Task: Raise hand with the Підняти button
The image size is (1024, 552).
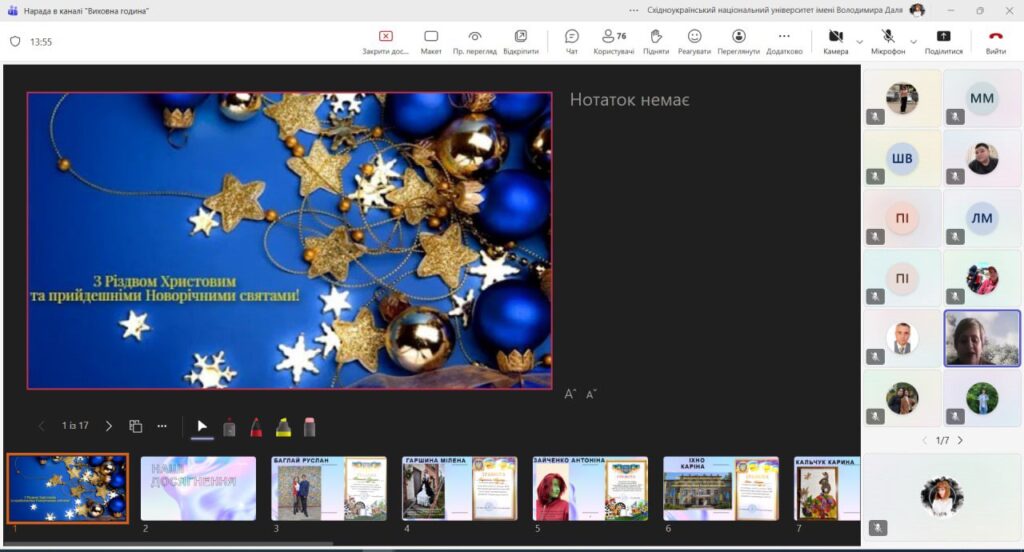Action: click(656, 41)
